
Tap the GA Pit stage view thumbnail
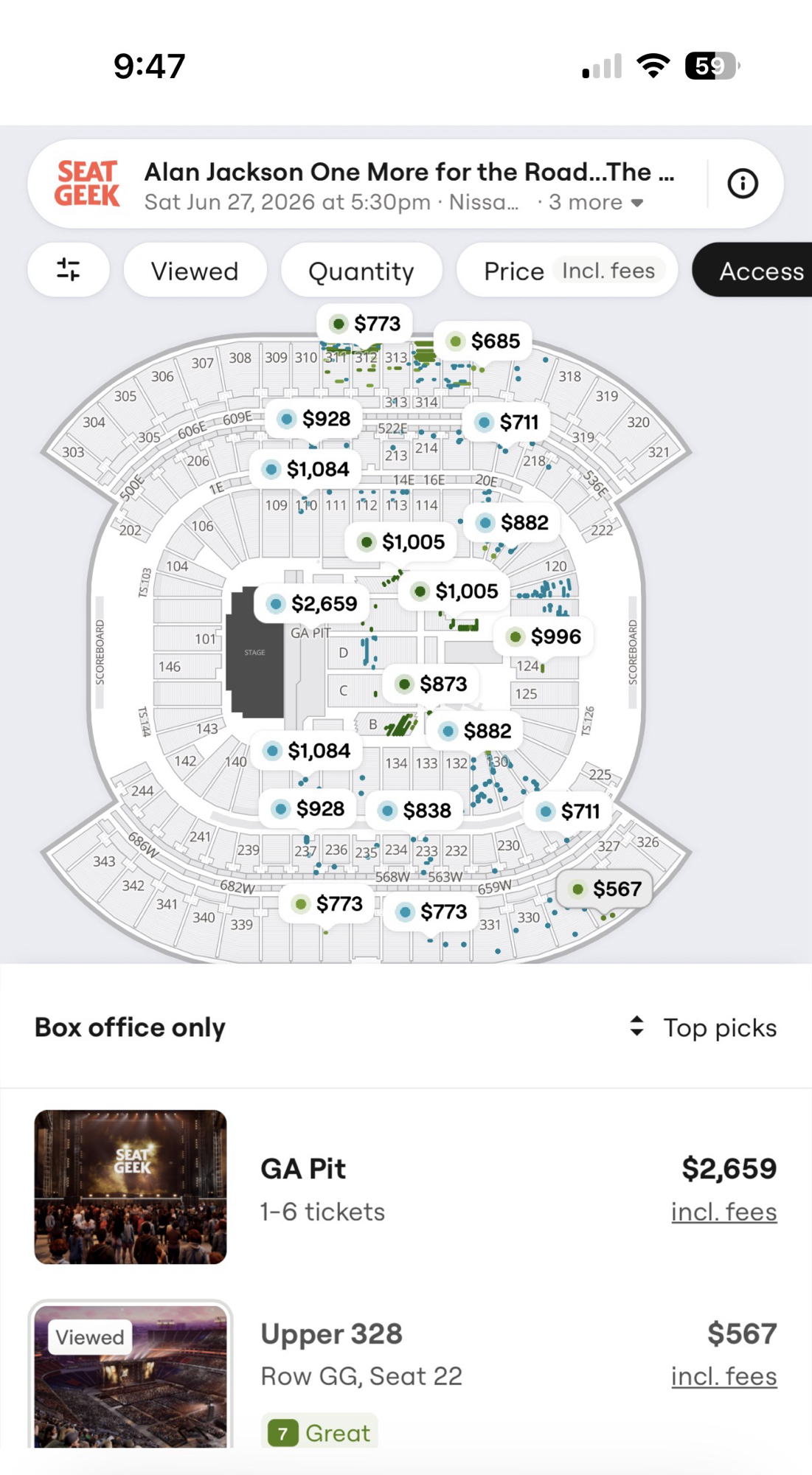pyautogui.click(x=131, y=1187)
